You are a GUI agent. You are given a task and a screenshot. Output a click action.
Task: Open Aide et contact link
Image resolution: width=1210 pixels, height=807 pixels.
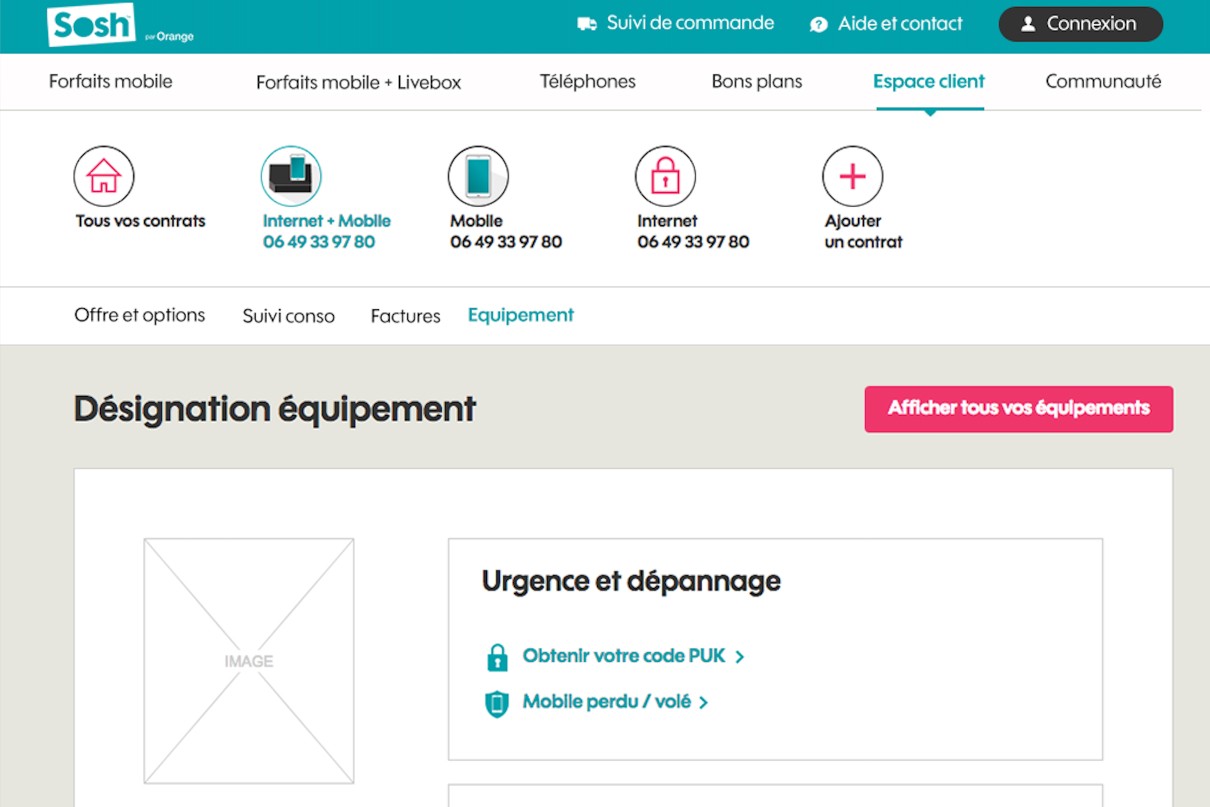[900, 24]
